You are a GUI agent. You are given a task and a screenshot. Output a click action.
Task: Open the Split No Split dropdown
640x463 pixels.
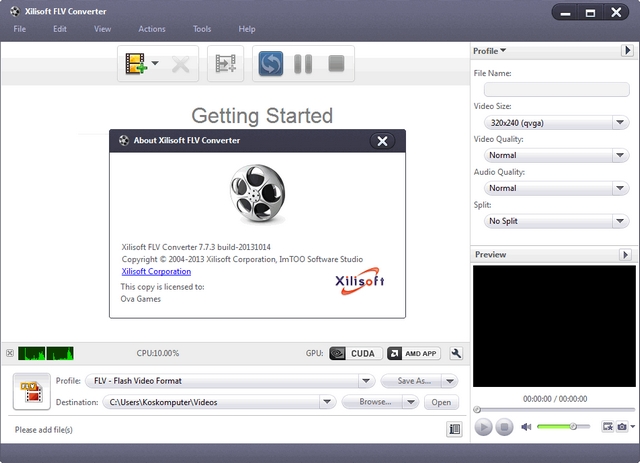tap(557, 221)
